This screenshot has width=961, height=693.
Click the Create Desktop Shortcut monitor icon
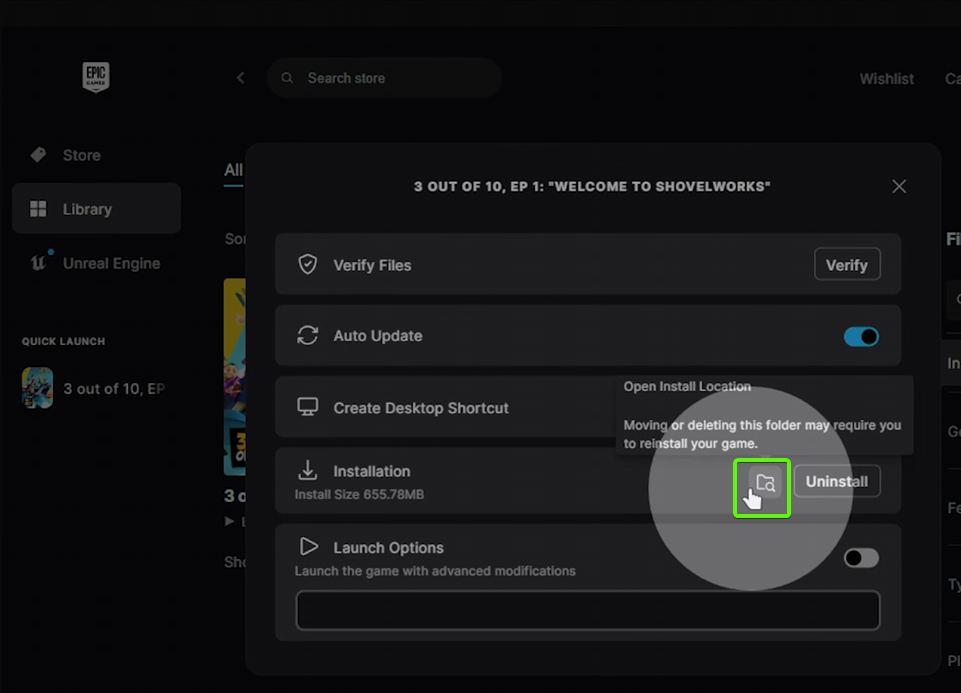(308, 407)
